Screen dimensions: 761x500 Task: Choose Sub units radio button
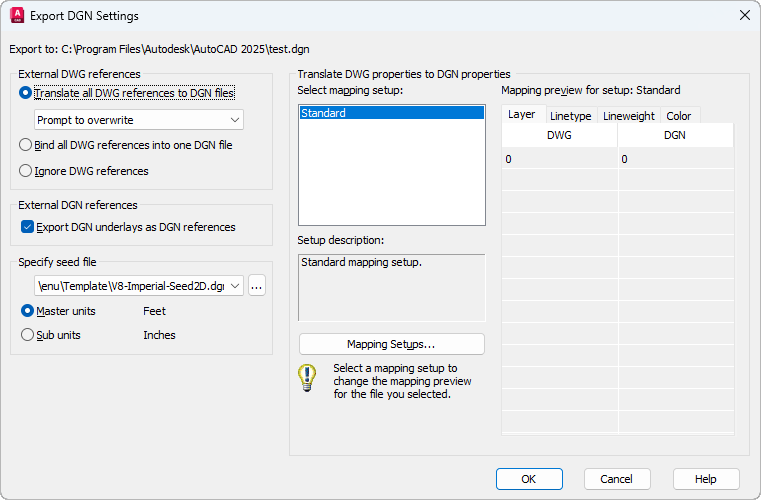coord(27,335)
